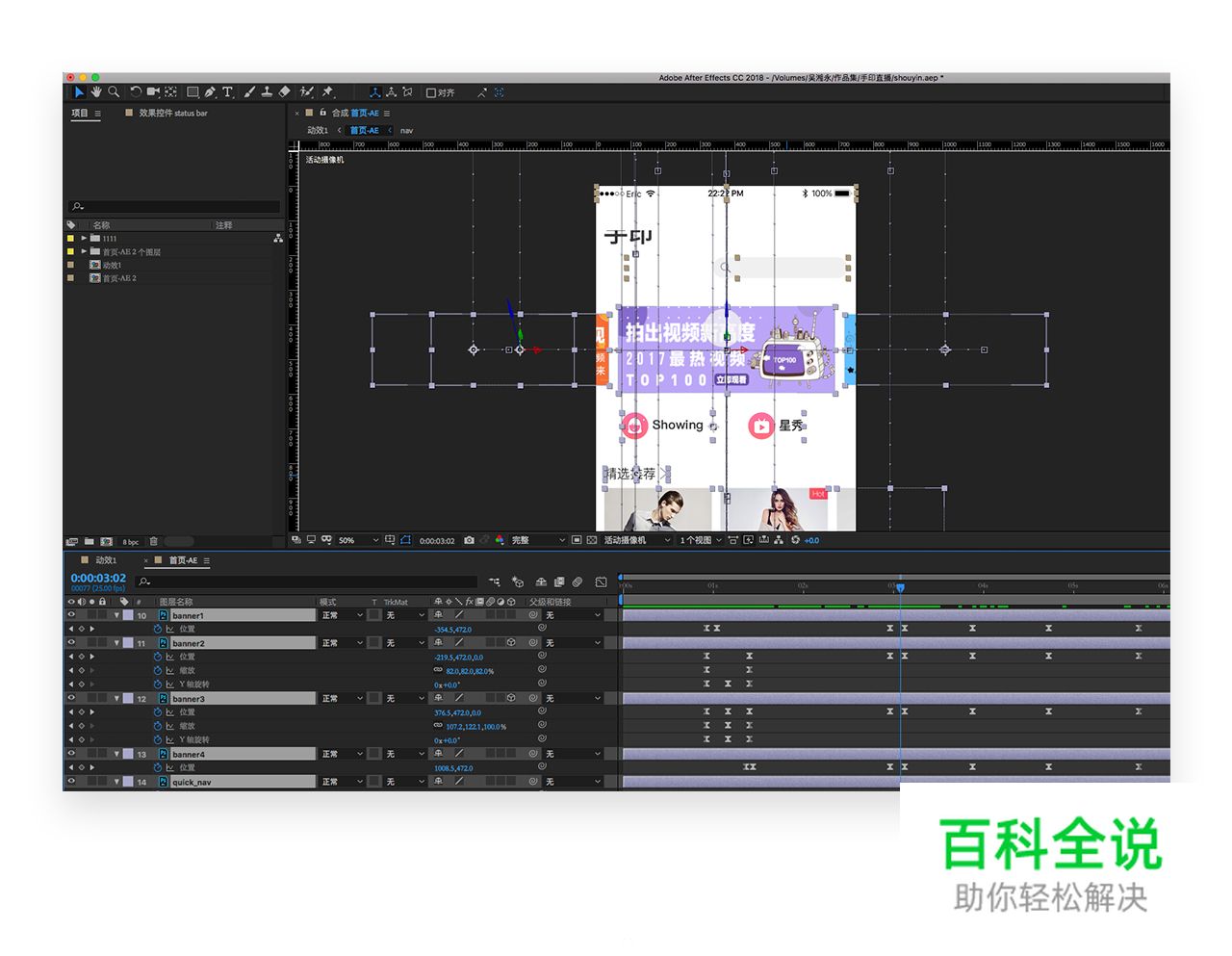Image resolution: width=1232 pixels, height=956 pixels.
Task: Click the timeline layer search field
Action: [307, 581]
